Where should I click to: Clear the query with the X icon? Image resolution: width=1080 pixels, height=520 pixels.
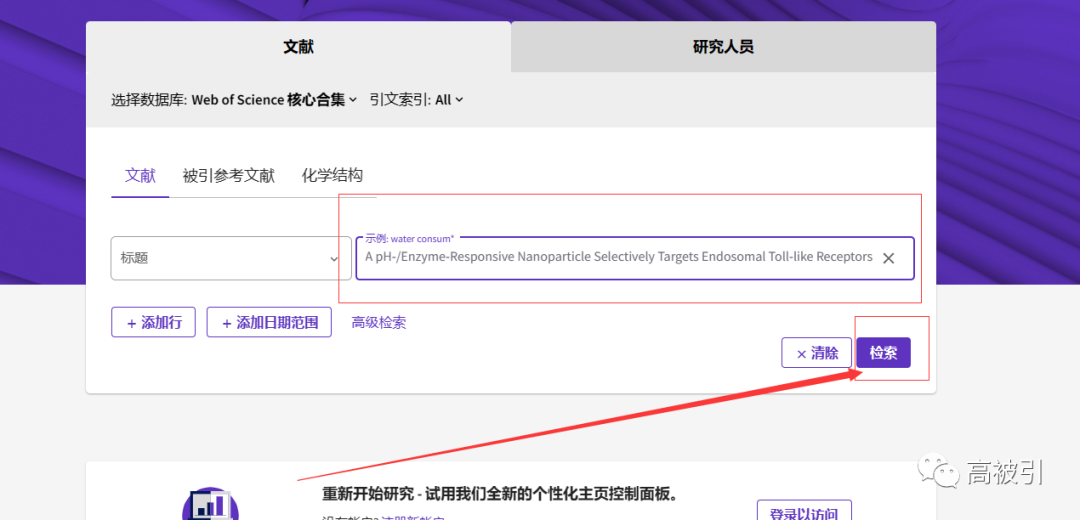(889, 258)
